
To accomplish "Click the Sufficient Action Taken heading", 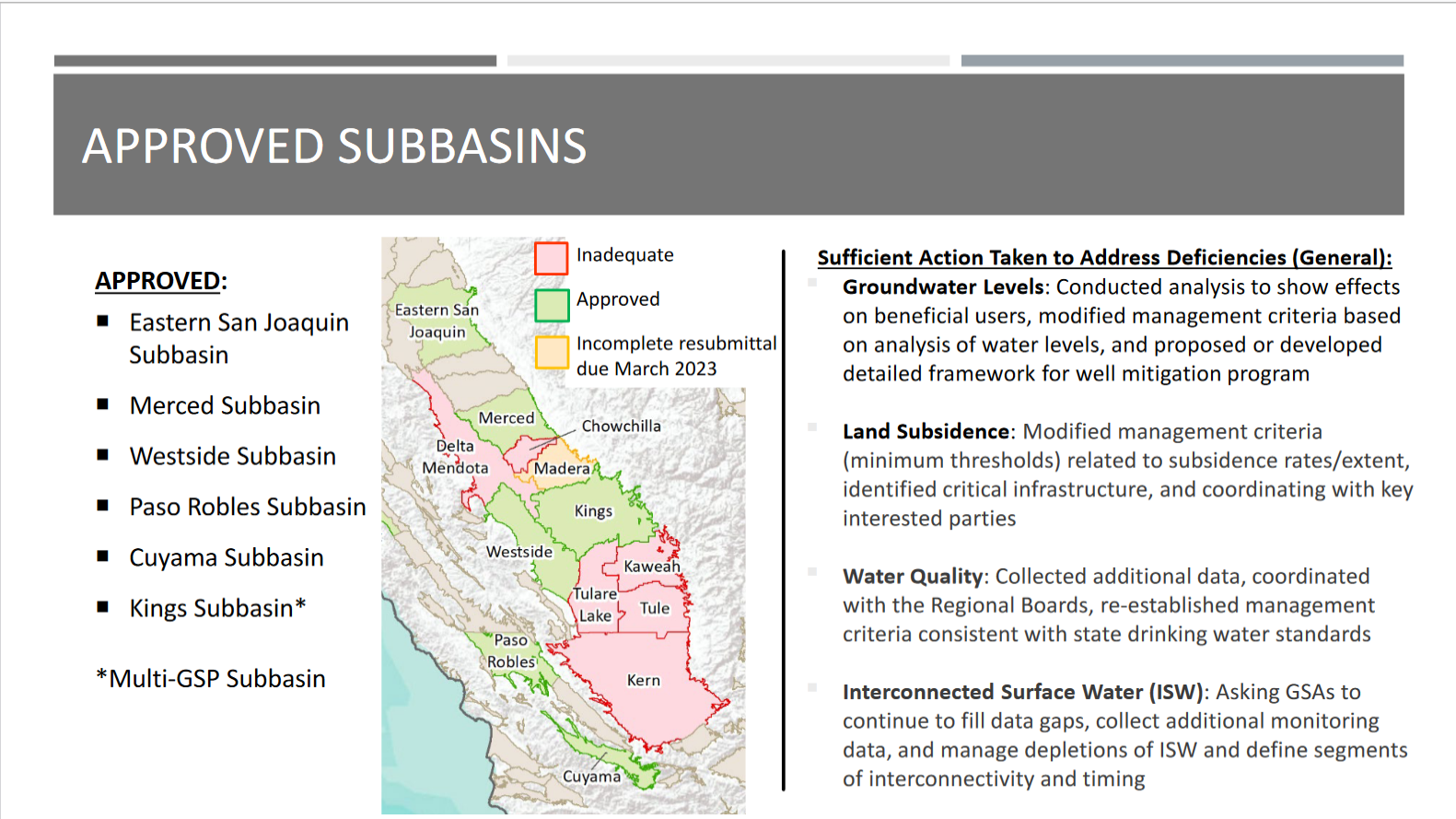I will (1104, 257).
